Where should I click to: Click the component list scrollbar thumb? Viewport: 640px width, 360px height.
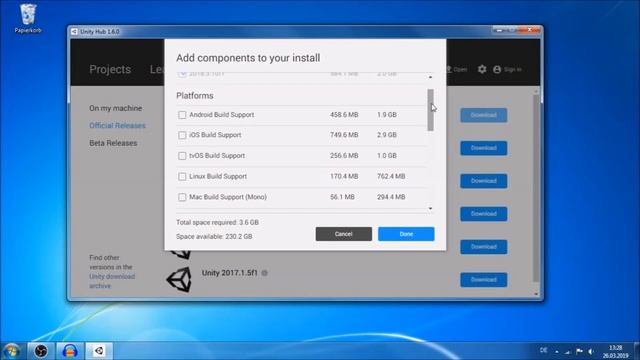(430, 110)
